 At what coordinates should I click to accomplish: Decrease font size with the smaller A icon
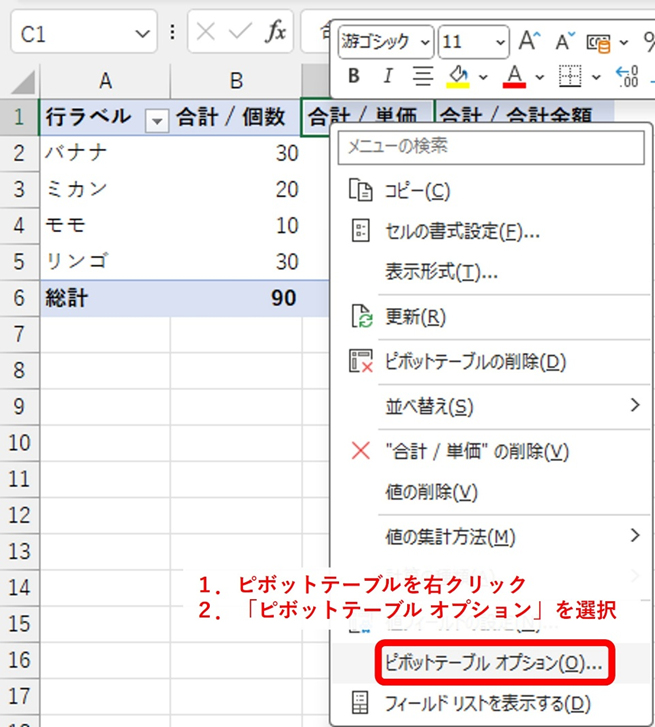pyautogui.click(x=565, y=42)
